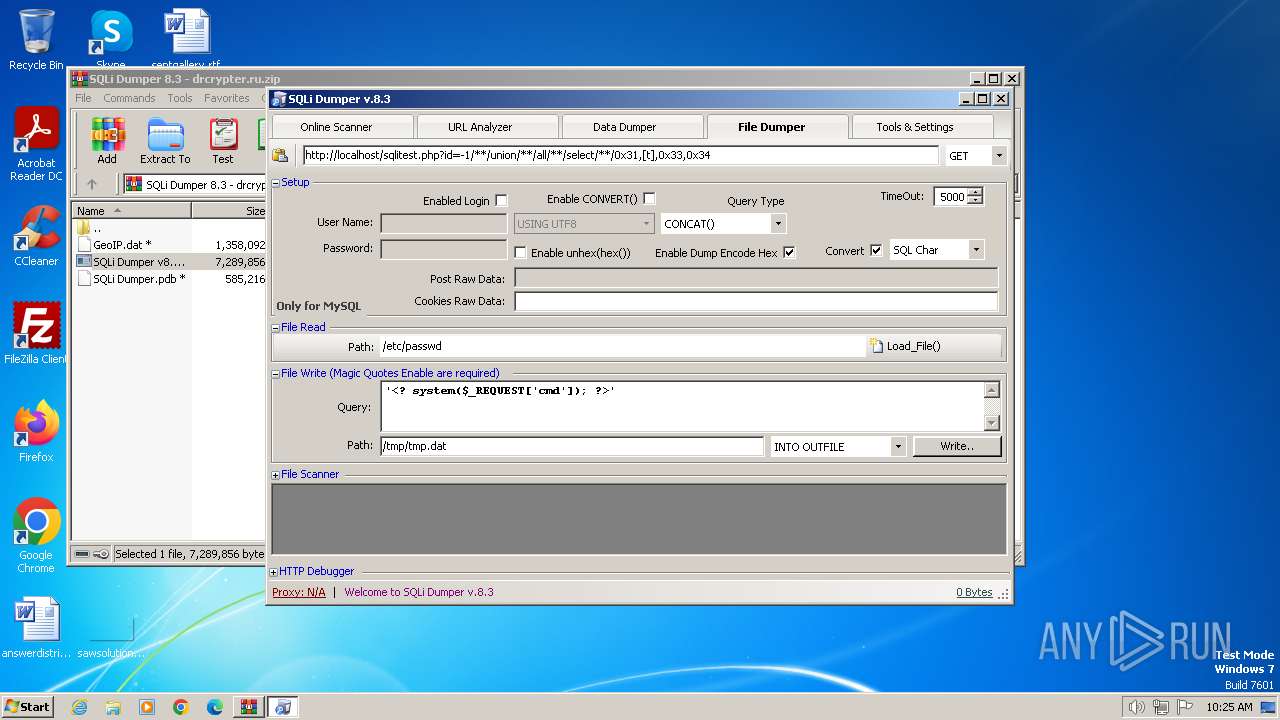This screenshot has width=1280, height=720.
Task: Uncheck the Convert checkbox
Action: coord(876,250)
